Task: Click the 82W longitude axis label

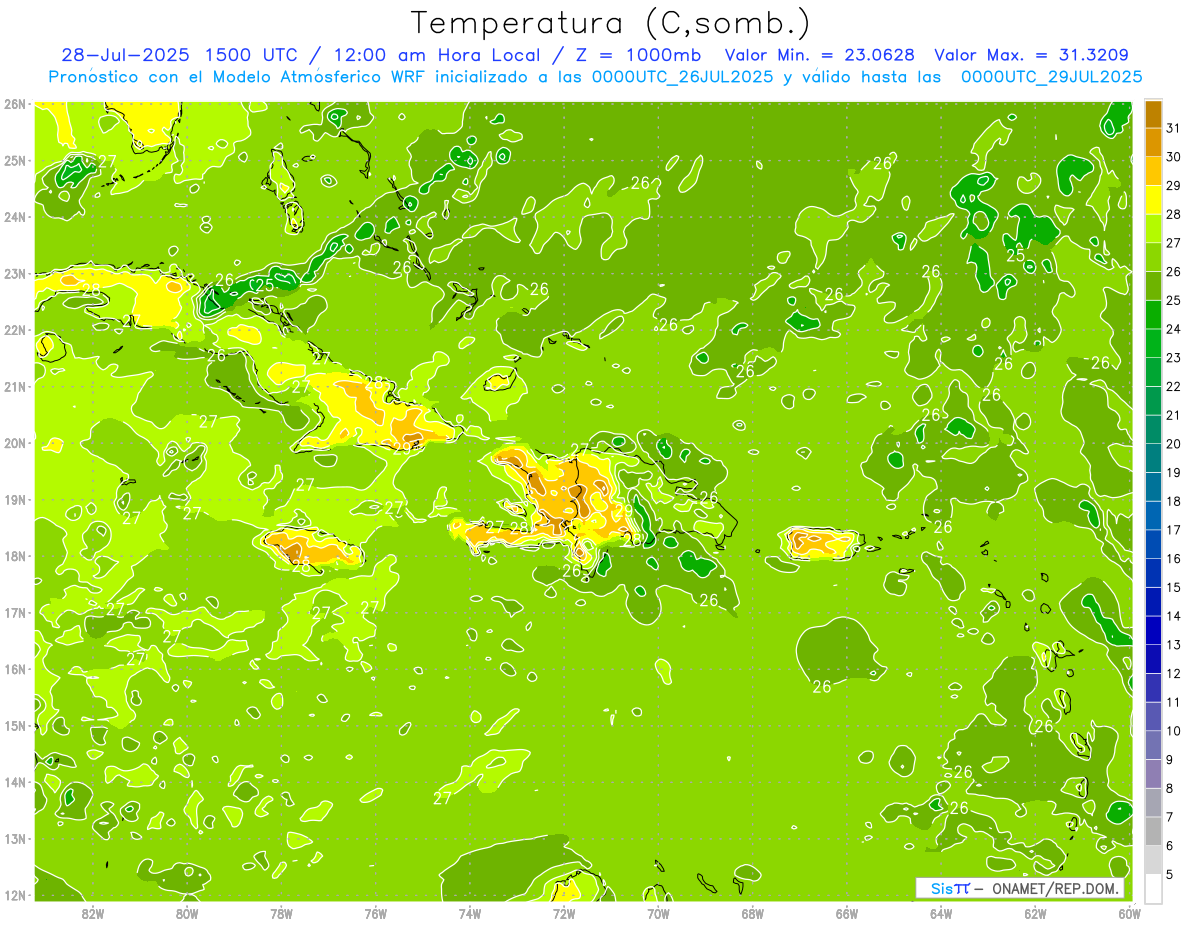Action: [92, 913]
